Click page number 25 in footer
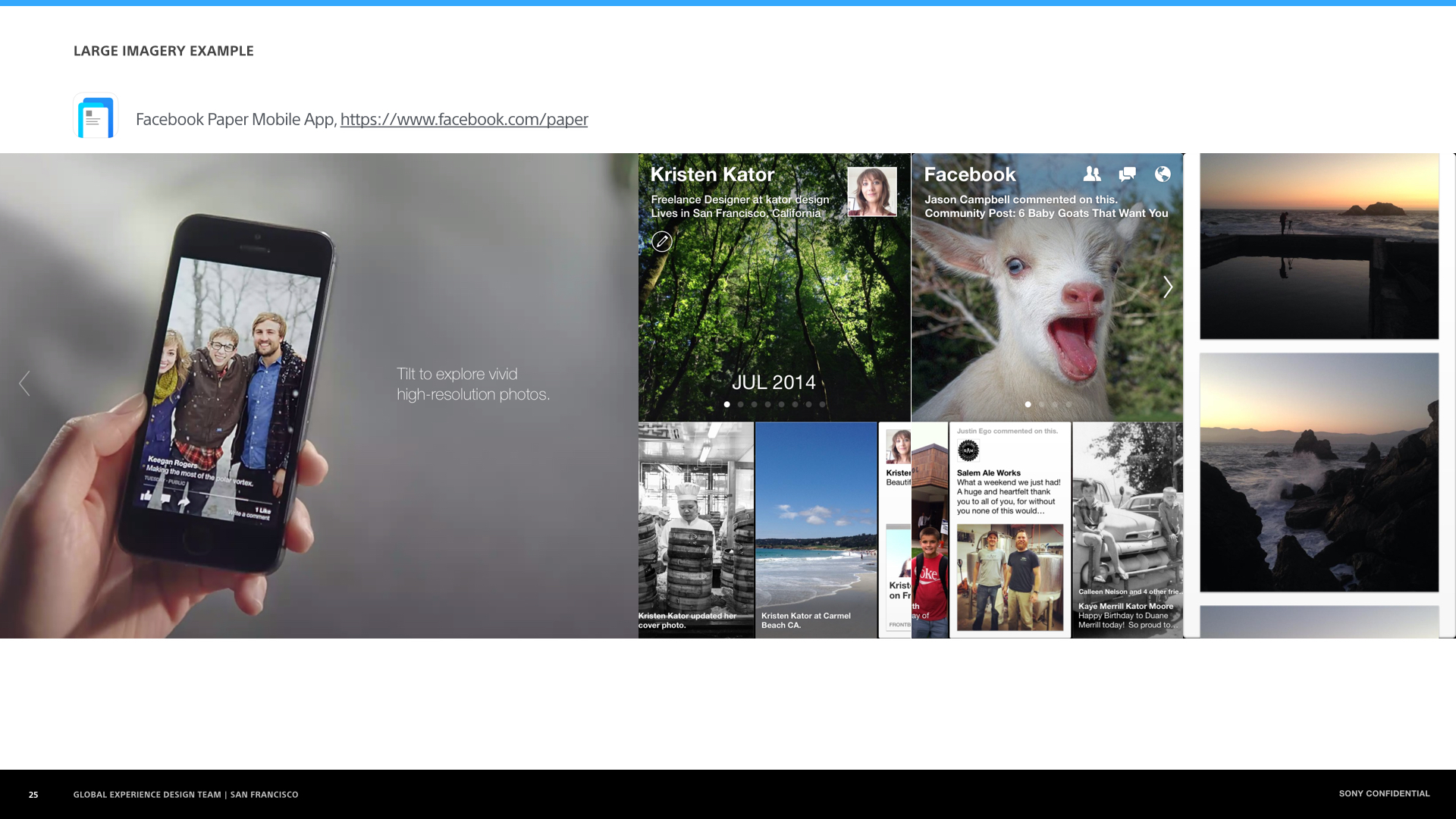The height and width of the screenshot is (819, 1456). pyautogui.click(x=33, y=795)
